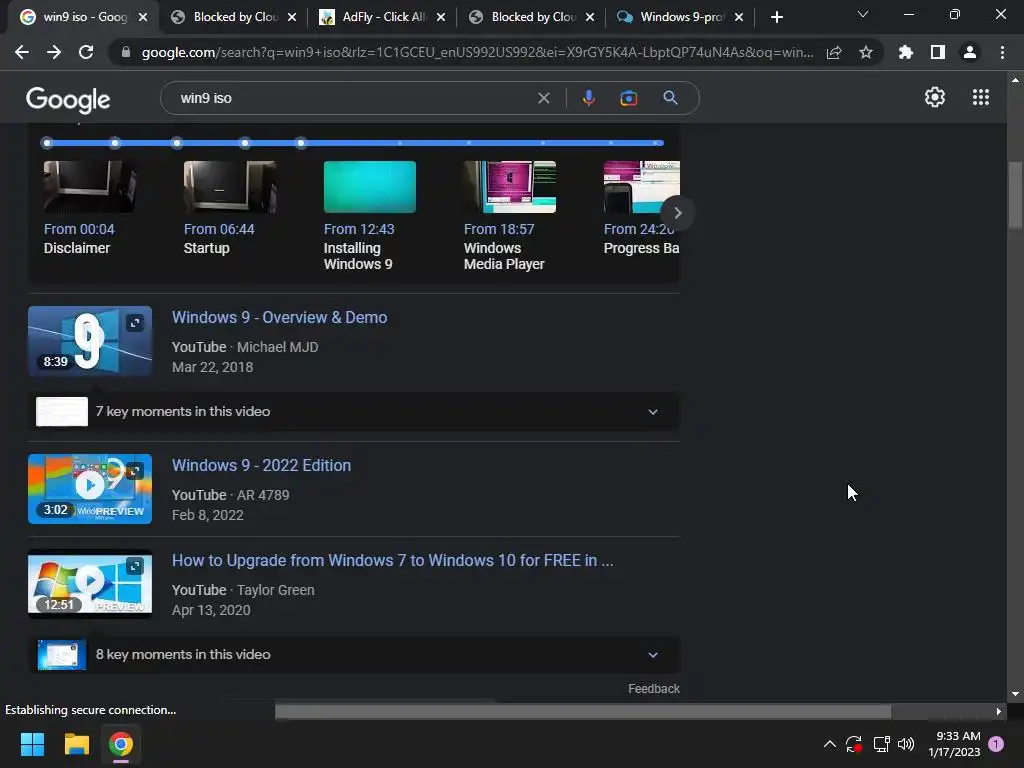
Task: Bookmark this page with the star icon
Action: 866,52
